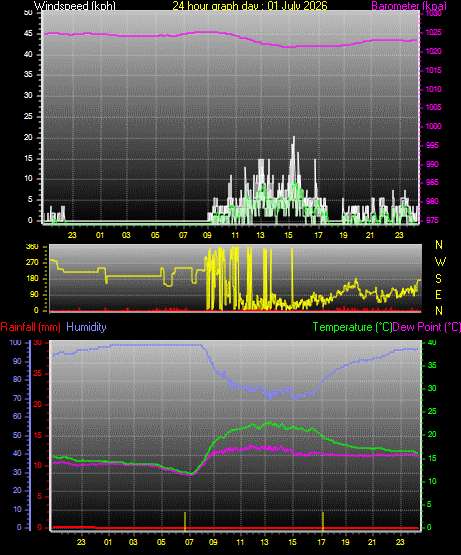
Task: Click blue humidity axis value 70
Action: [17, 399]
